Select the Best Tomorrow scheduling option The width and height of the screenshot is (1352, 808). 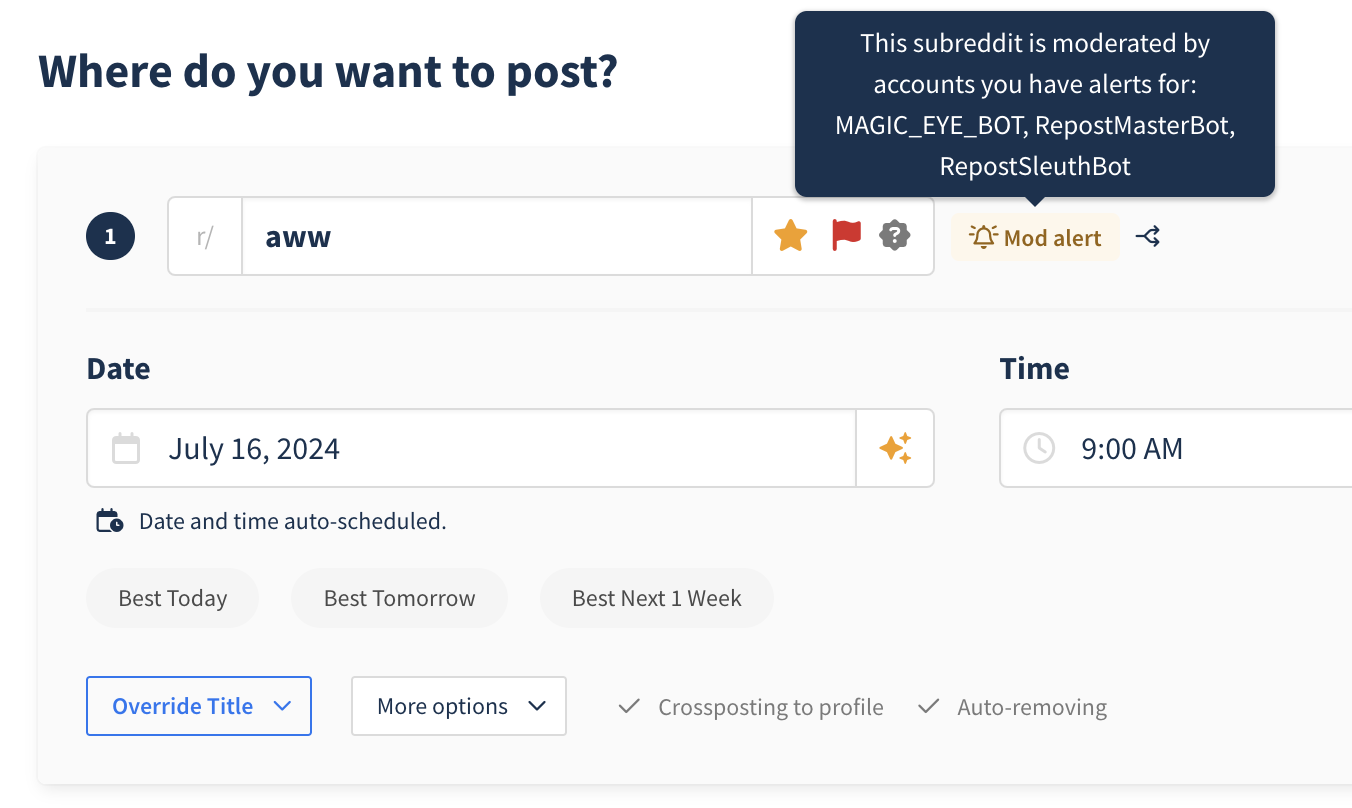(x=399, y=598)
